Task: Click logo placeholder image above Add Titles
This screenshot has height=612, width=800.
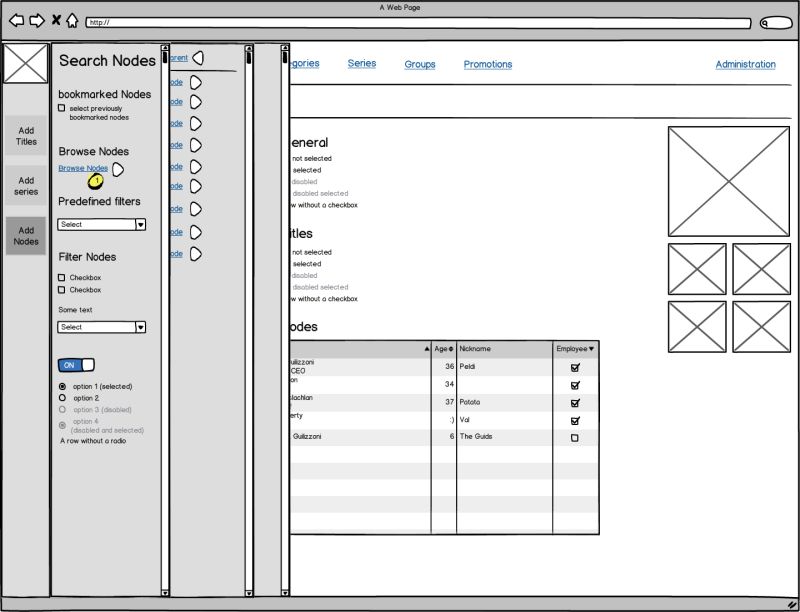Action: coord(26,63)
